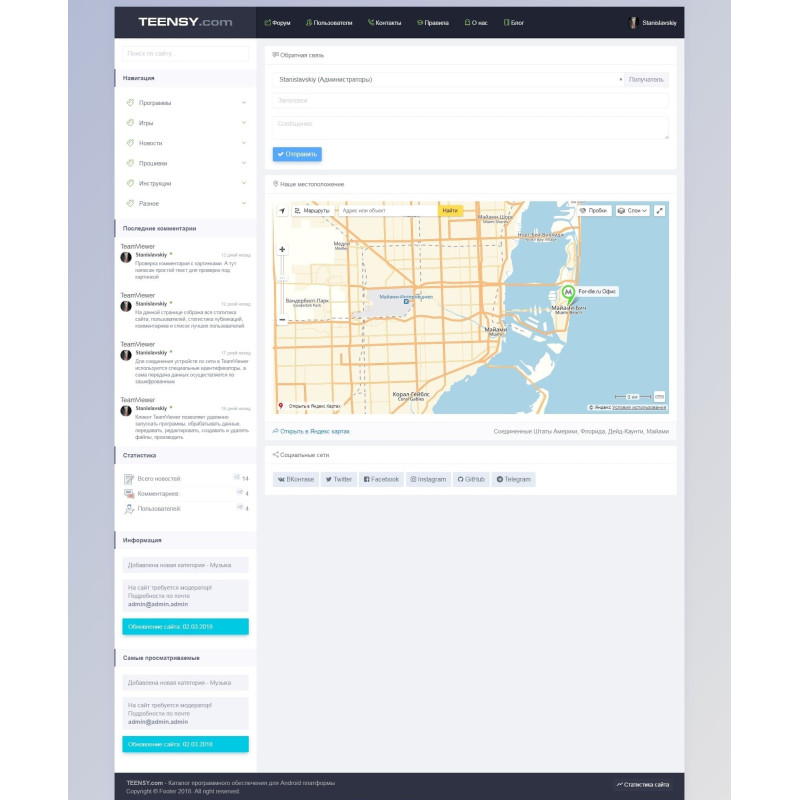The width and height of the screenshot is (800, 800).
Task: Open the map ruler tool
Action: tap(659, 396)
